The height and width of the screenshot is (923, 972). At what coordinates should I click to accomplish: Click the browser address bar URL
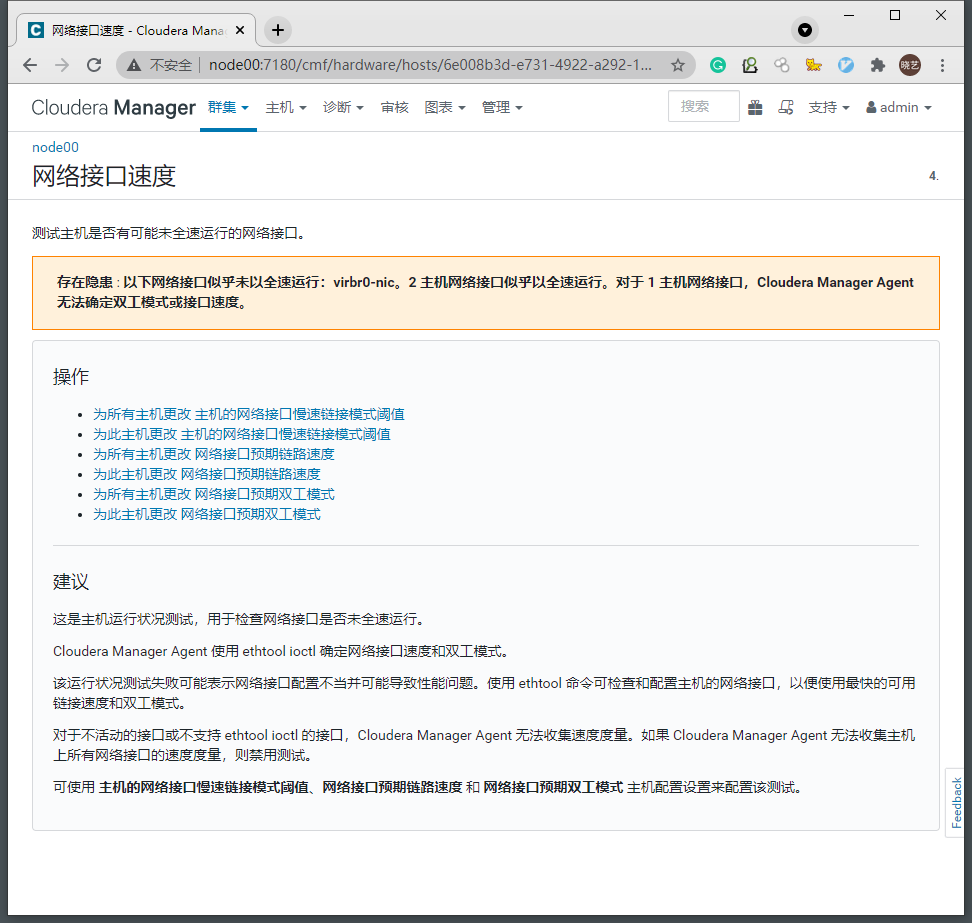pyautogui.click(x=430, y=65)
